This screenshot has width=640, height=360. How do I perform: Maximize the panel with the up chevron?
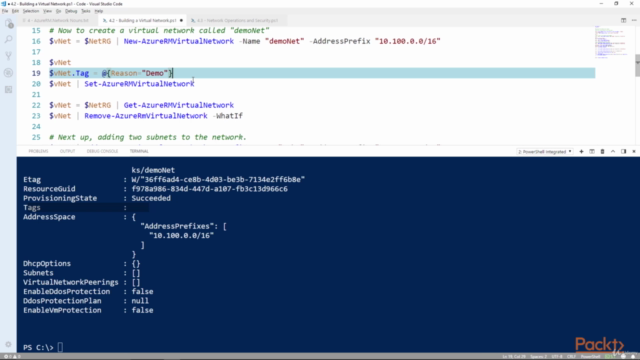point(613,151)
